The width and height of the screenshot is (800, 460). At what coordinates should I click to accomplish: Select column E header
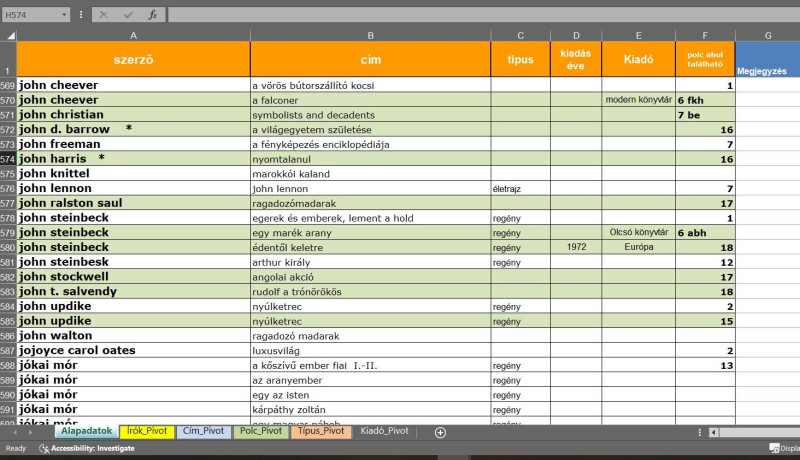[x=638, y=36]
